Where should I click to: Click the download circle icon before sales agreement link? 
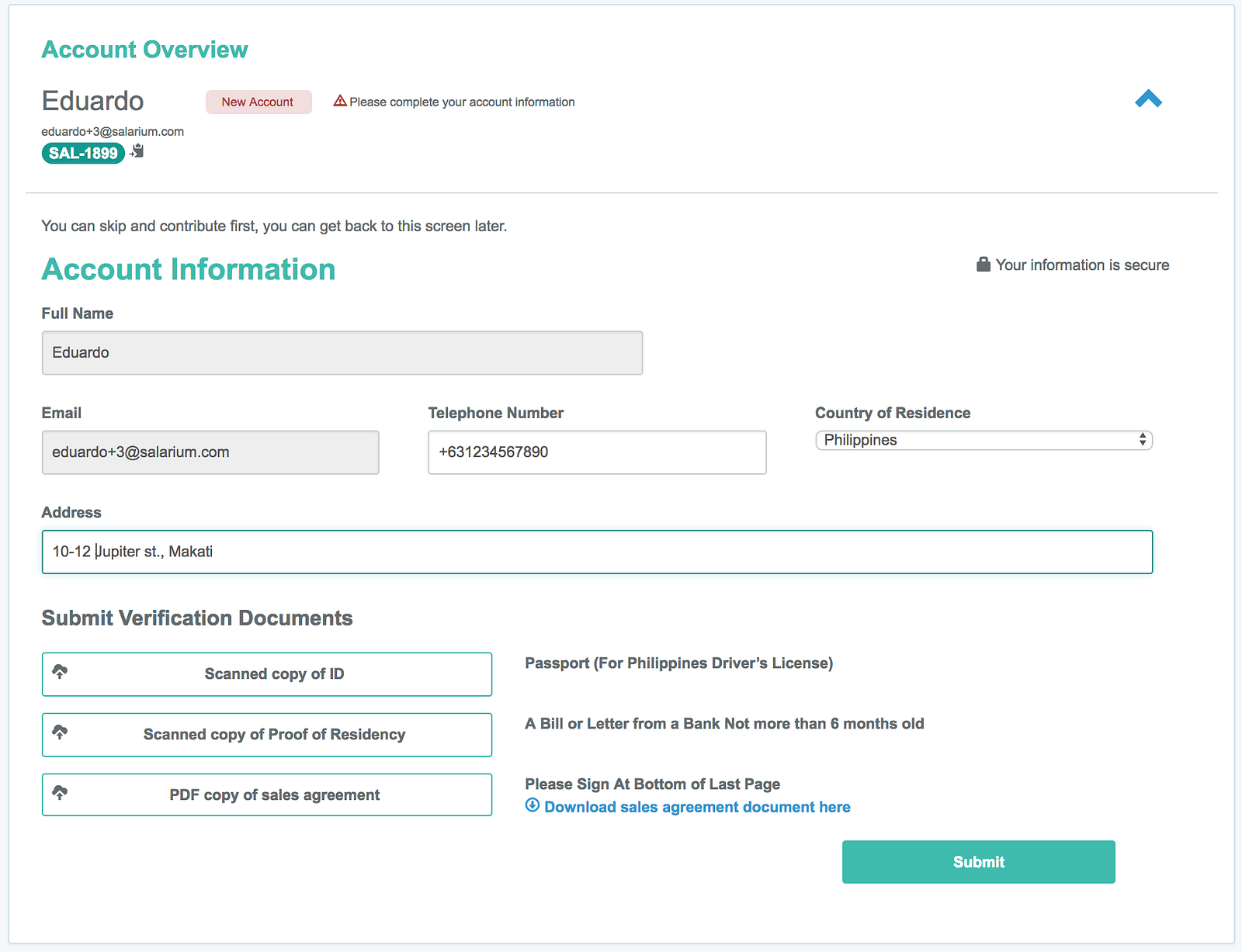(533, 805)
